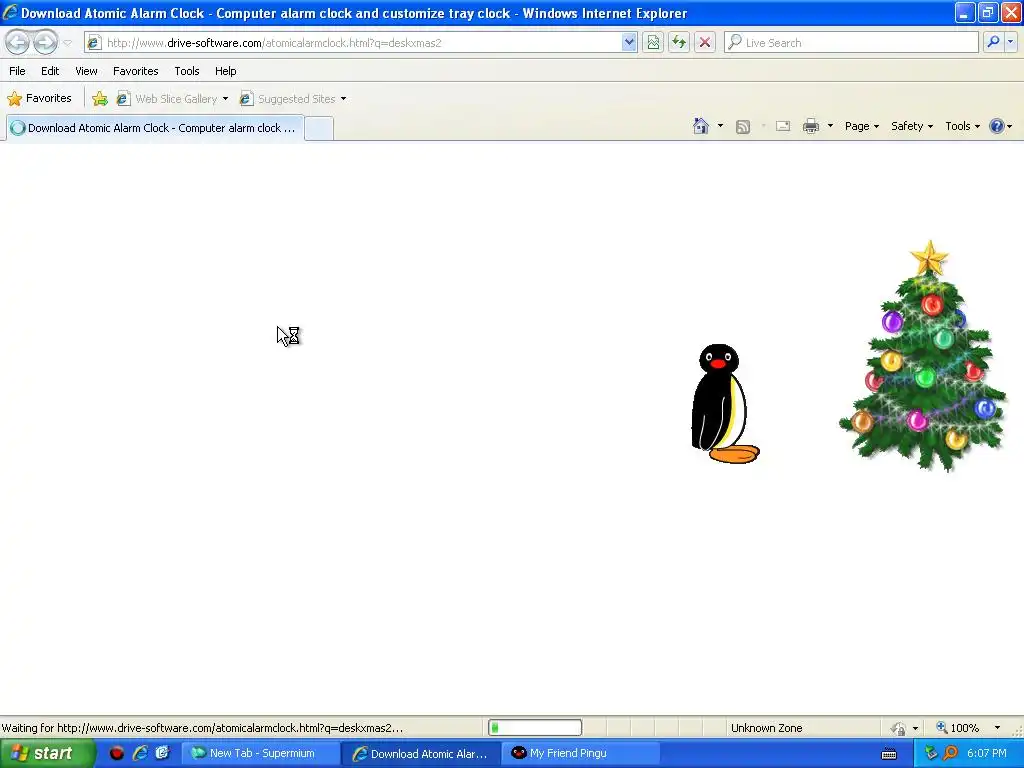Image resolution: width=1024 pixels, height=768 pixels.
Task: Open the Favorites center star button
Action: pos(39,99)
